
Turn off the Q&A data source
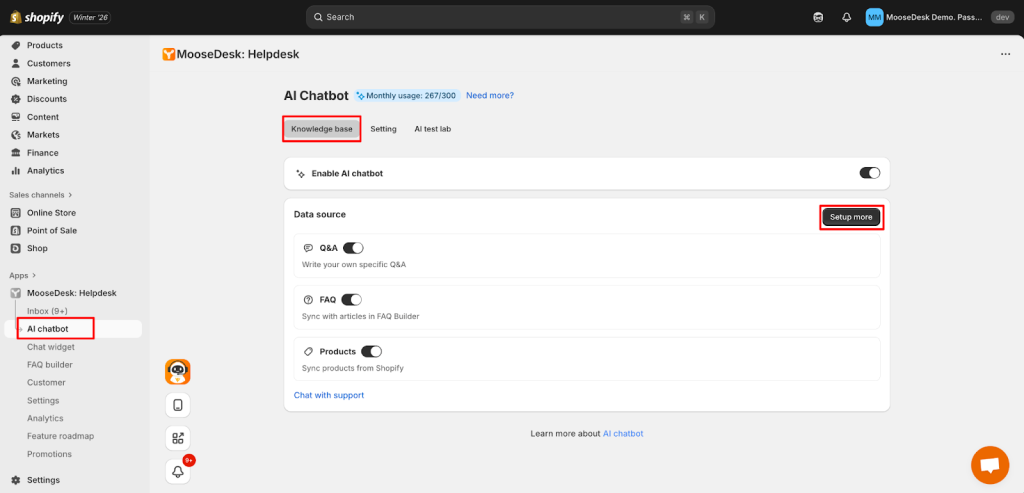pos(353,248)
